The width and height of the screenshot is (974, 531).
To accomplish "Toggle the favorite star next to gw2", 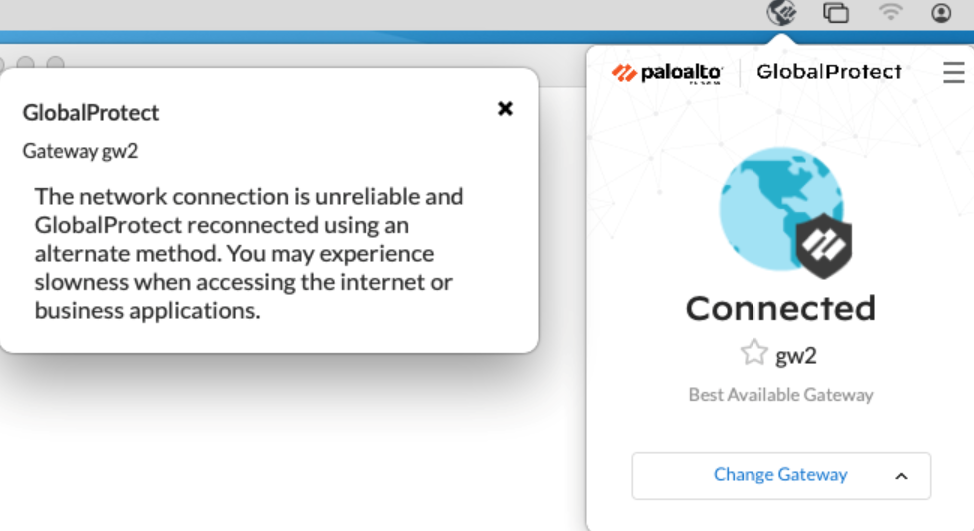I will coord(753,353).
